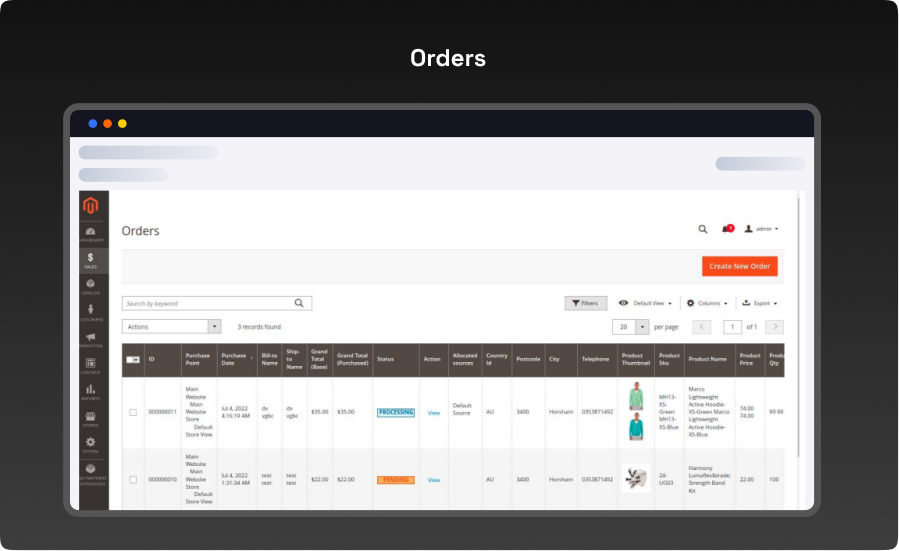
Task: Click the notifications bell icon
Action: pyautogui.click(x=727, y=229)
